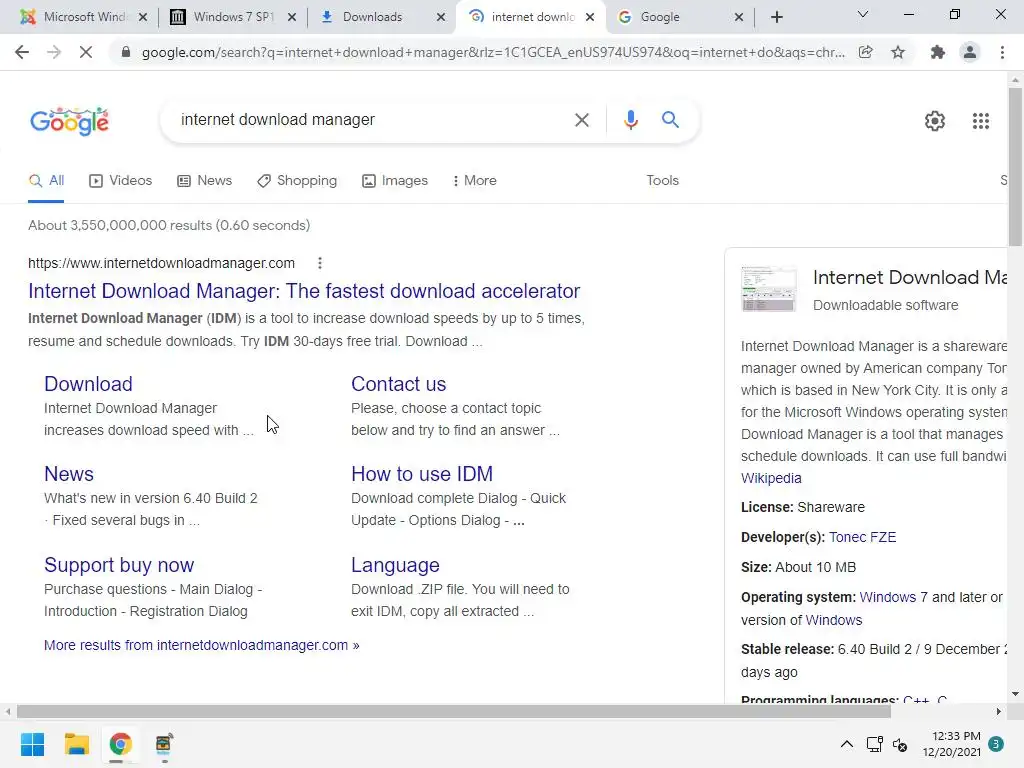Click the horizontal scrollbar thumb

click(x=454, y=711)
